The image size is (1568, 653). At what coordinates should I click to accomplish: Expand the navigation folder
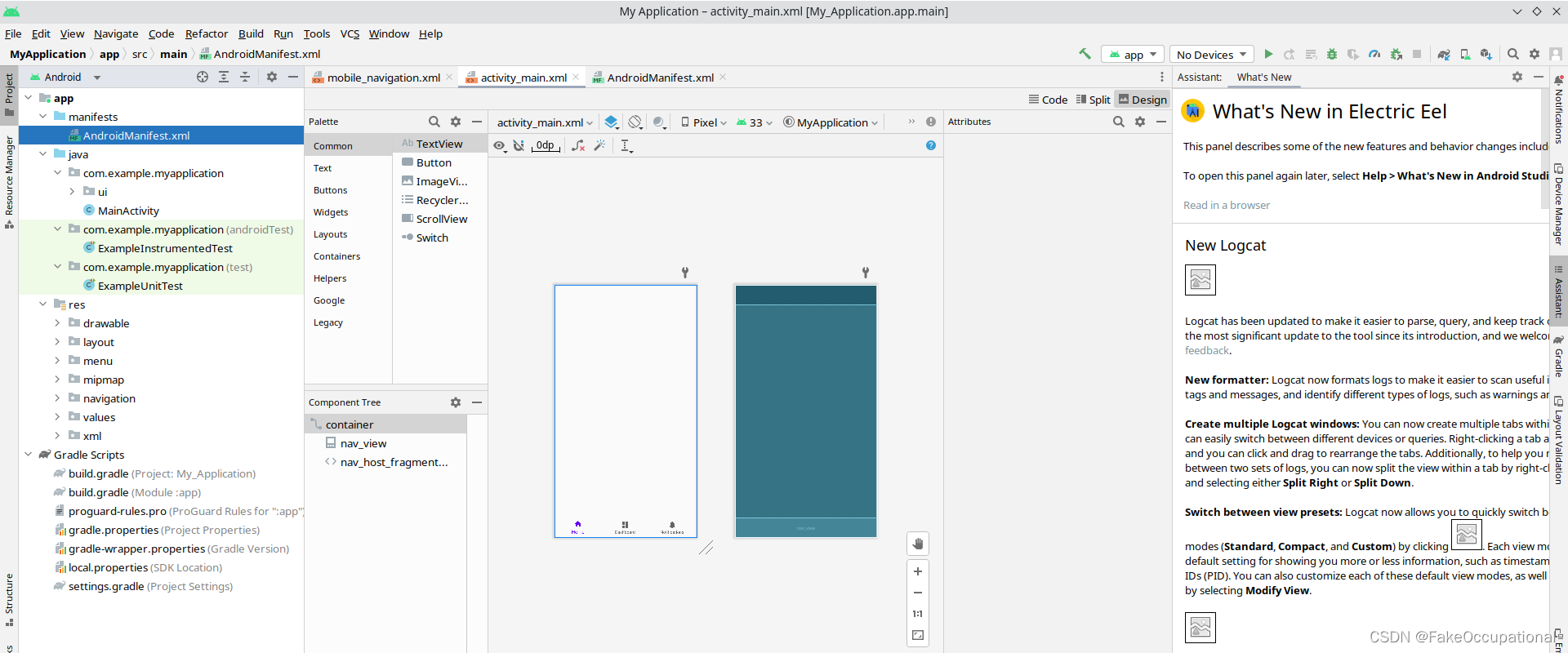coord(57,398)
